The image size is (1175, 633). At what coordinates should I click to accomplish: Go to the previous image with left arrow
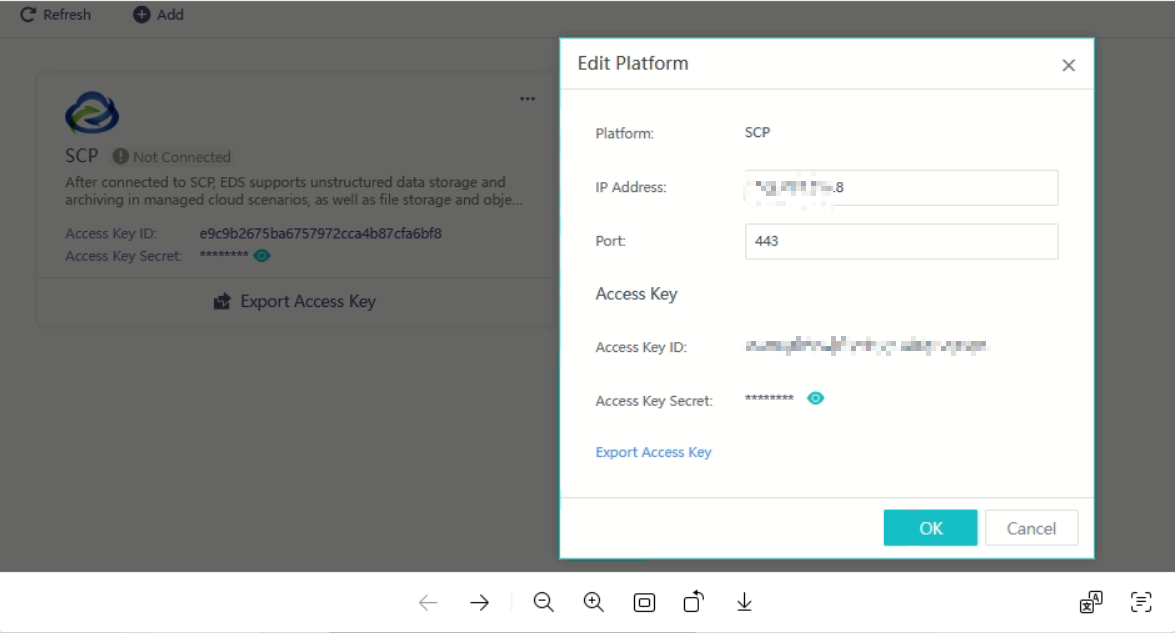coord(428,602)
